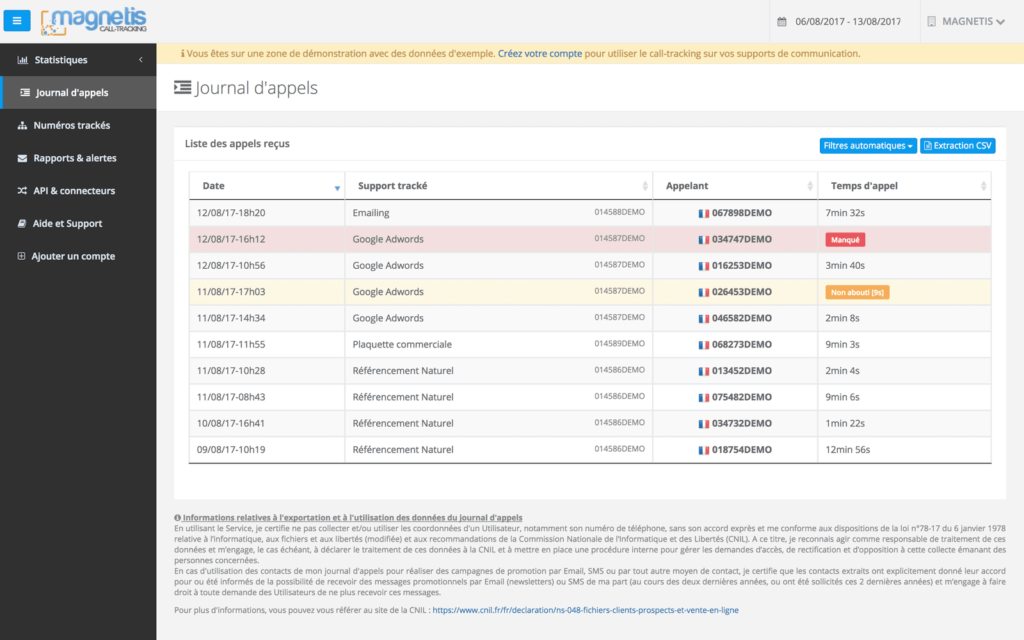Click caller number 034747DEMO
The image size is (1024, 640).
pos(741,239)
